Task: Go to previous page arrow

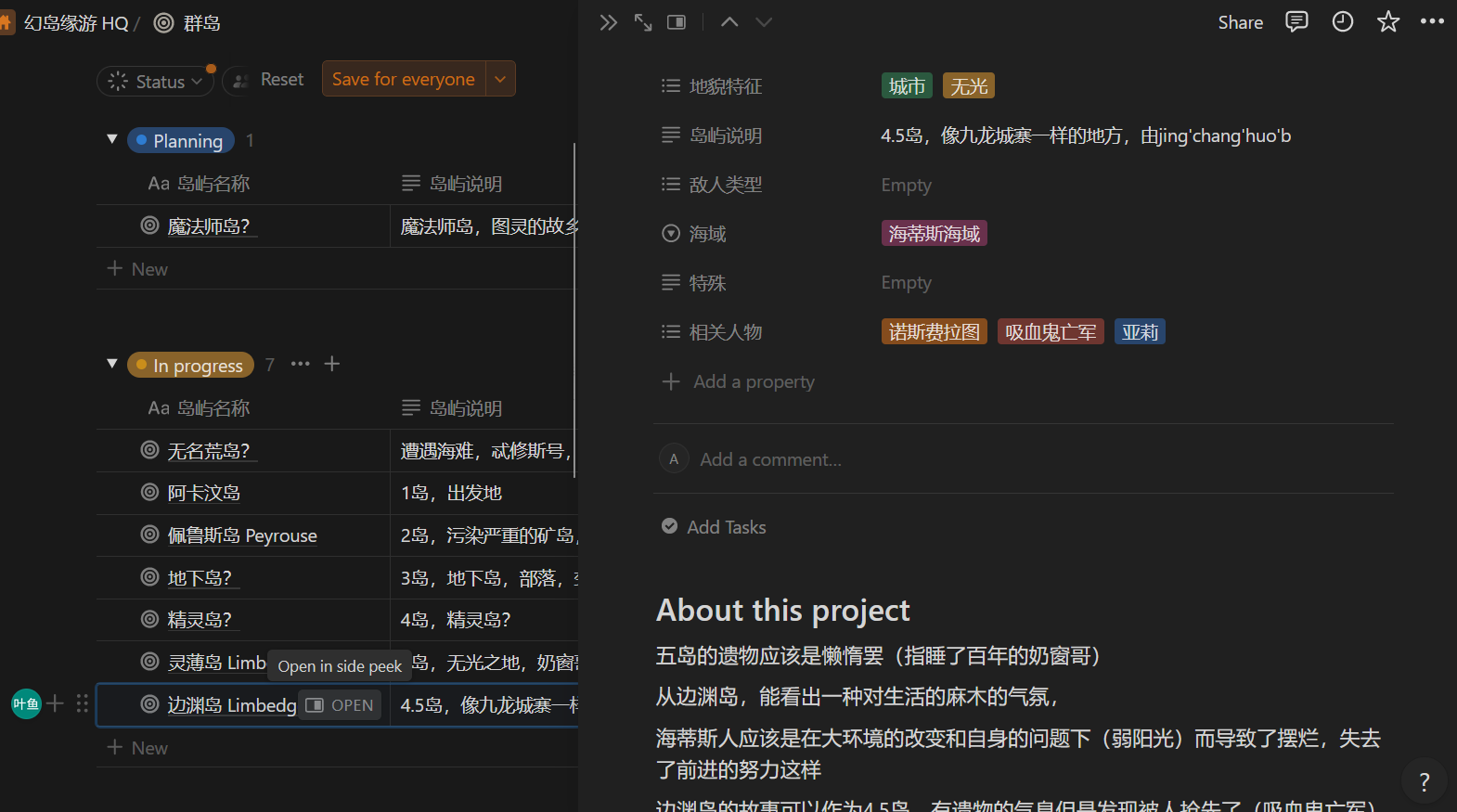Action: click(x=729, y=22)
